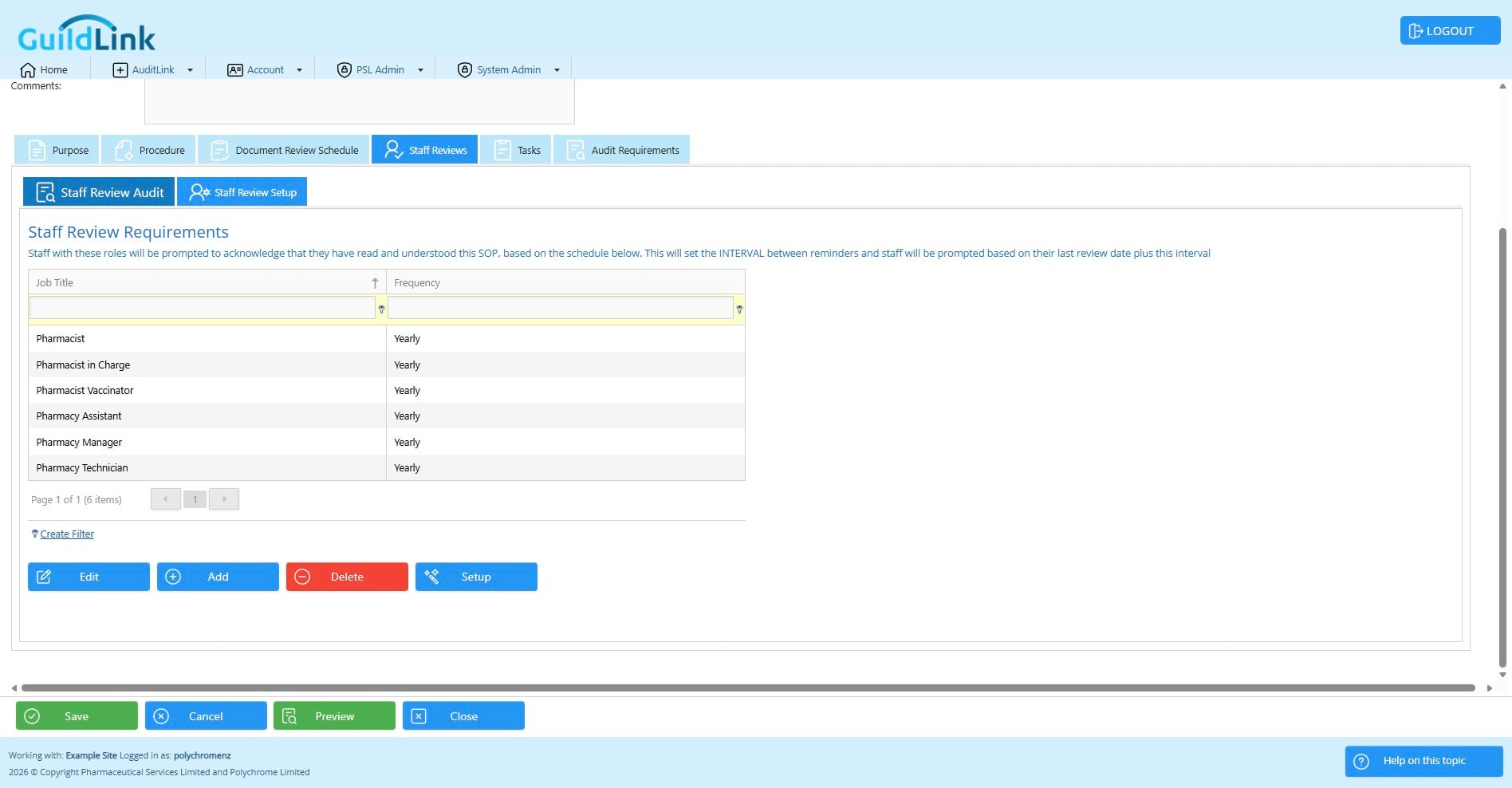Click the LOGOUT button
The image size is (1512, 788).
click(x=1450, y=31)
